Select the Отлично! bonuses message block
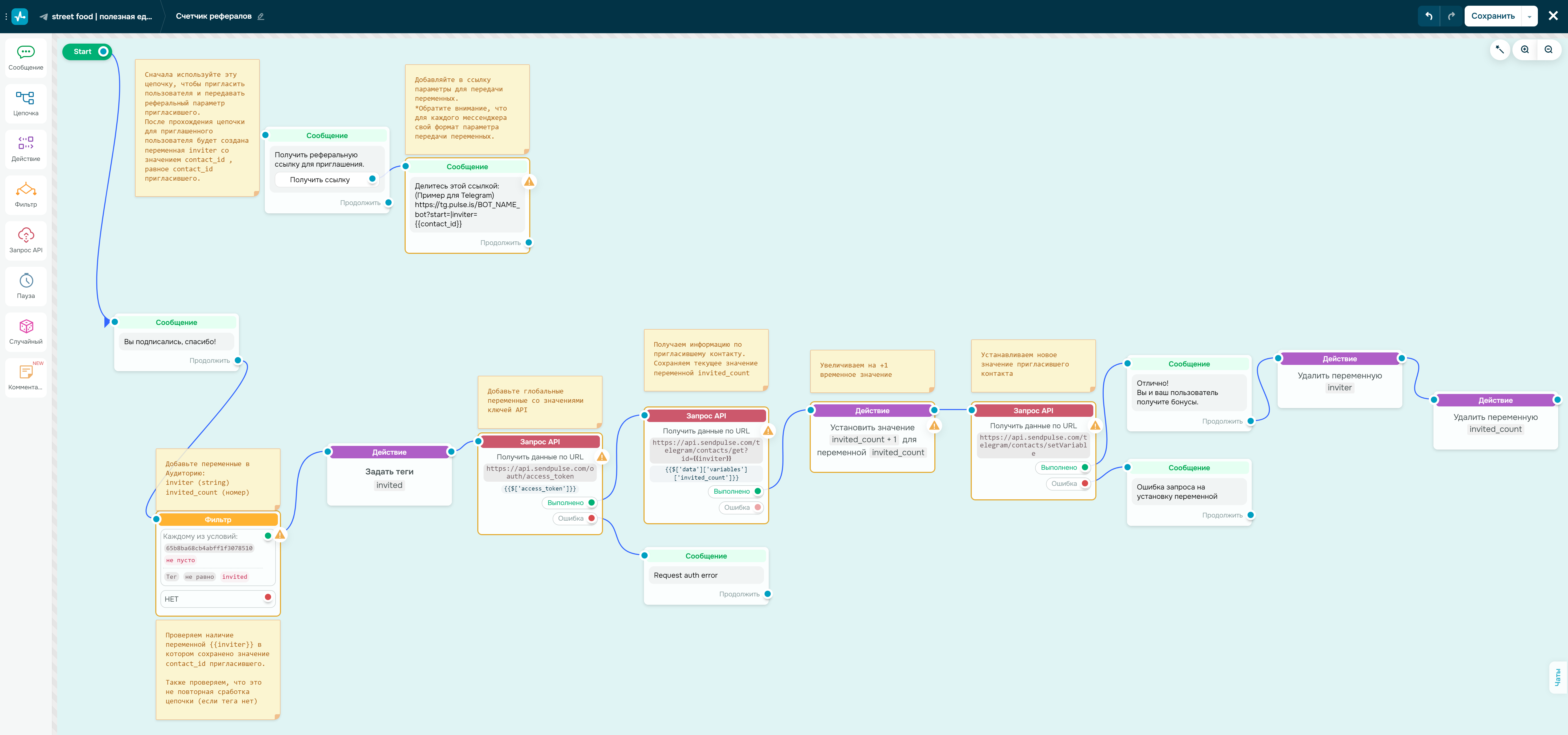 click(1189, 392)
